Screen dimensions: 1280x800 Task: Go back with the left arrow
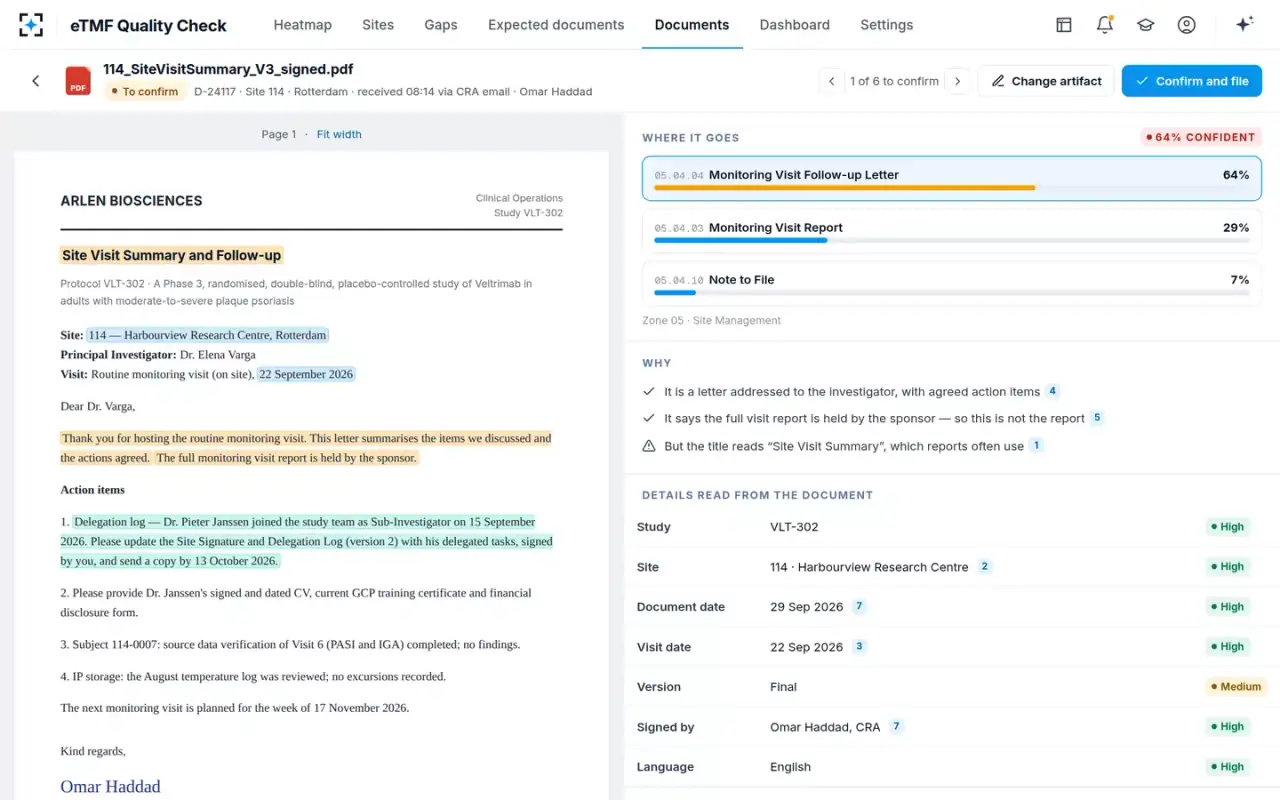pos(36,81)
